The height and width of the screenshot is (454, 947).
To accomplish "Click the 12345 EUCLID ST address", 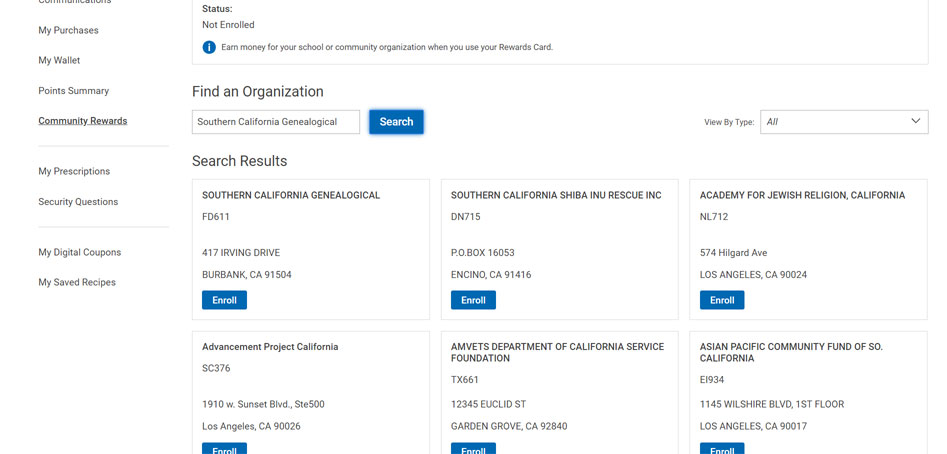I will tap(489, 404).
